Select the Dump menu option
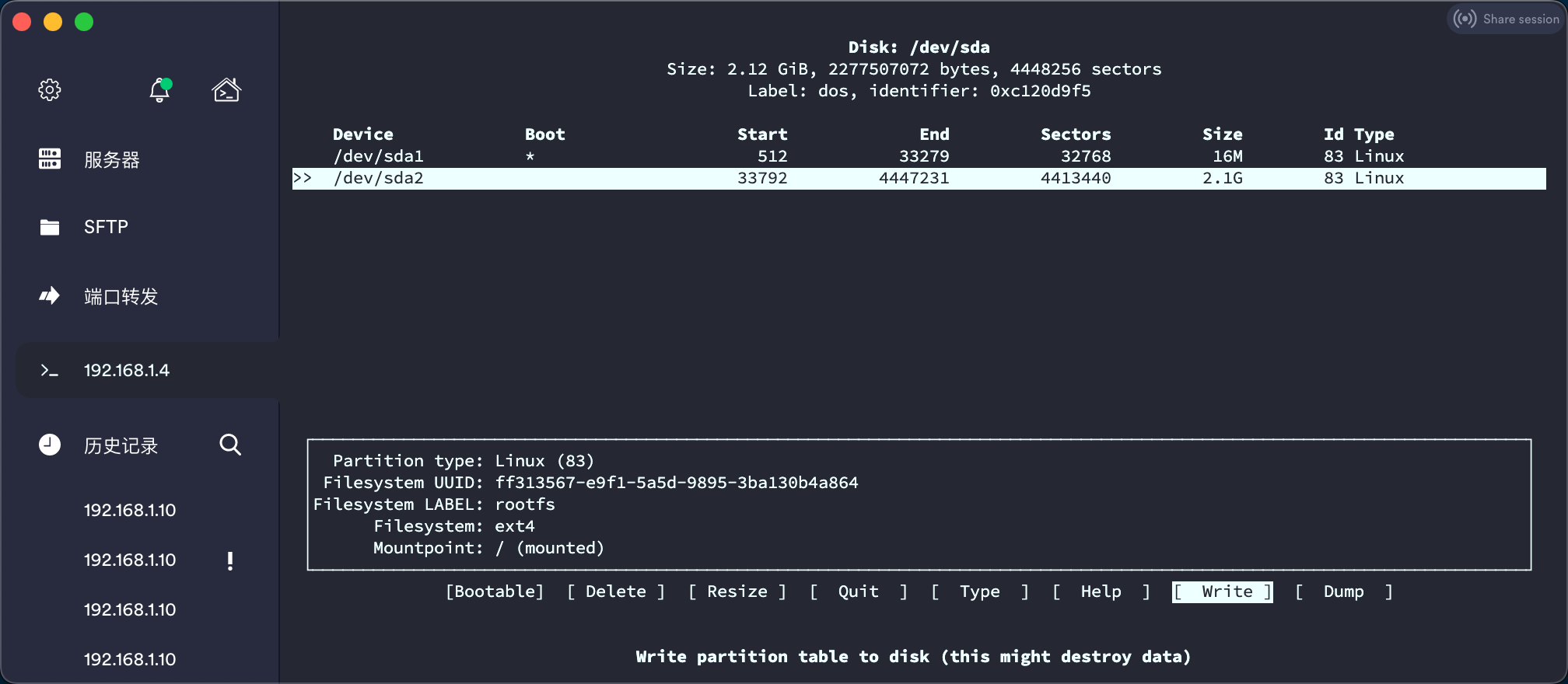1568x684 pixels. [1343, 592]
